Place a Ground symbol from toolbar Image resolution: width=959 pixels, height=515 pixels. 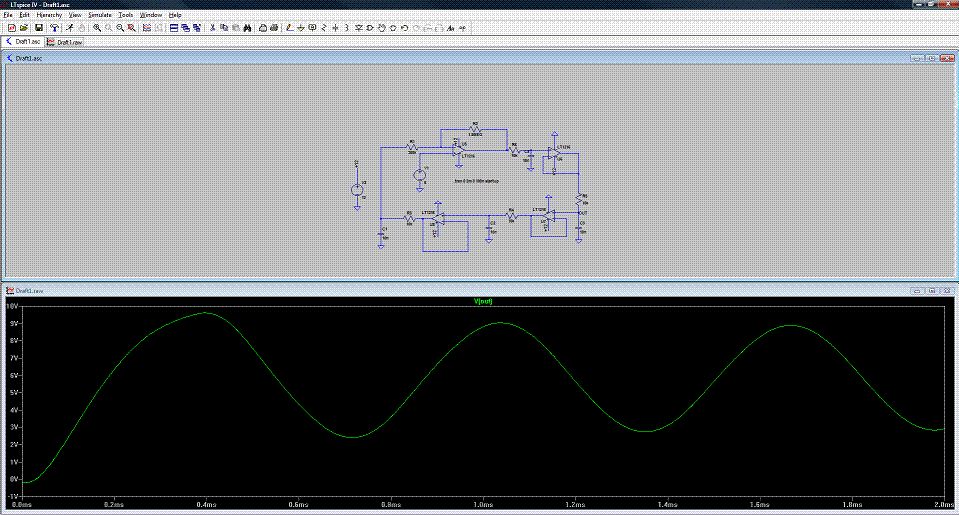(300, 28)
